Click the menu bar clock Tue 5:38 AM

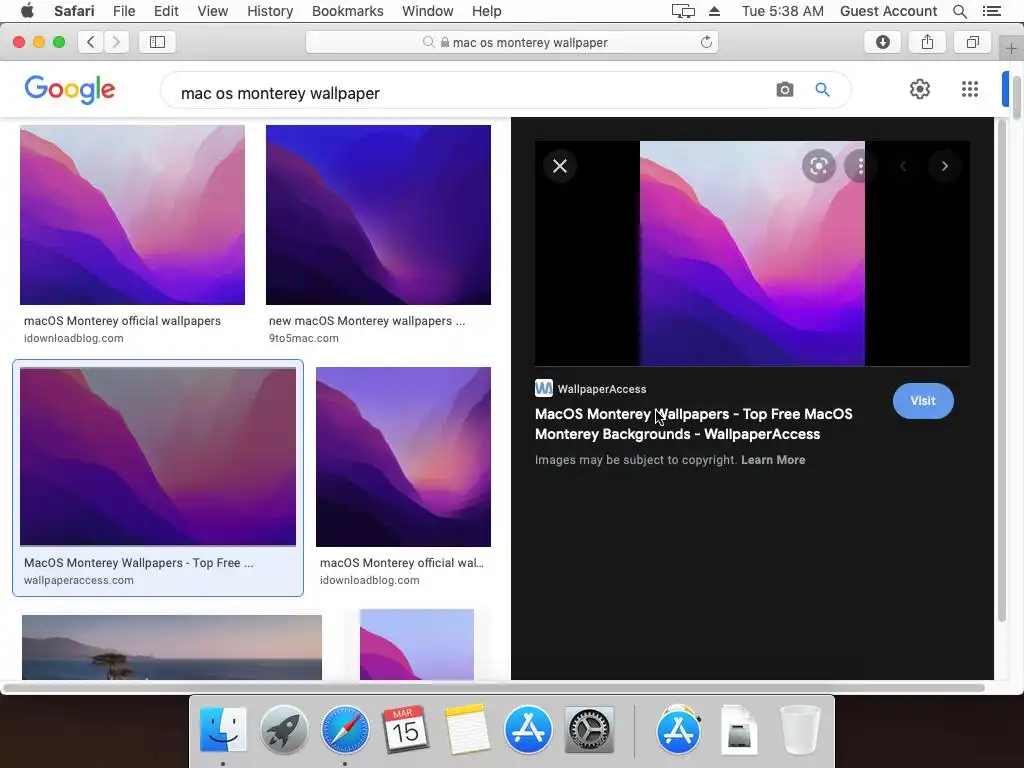pos(782,11)
